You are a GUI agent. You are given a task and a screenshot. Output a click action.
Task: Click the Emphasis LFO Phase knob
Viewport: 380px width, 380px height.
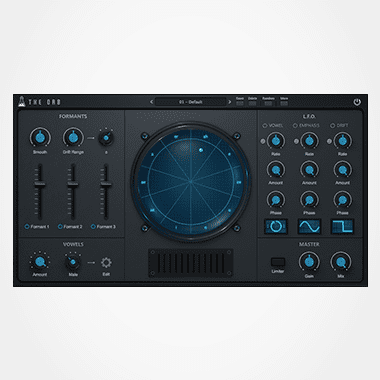309,200
